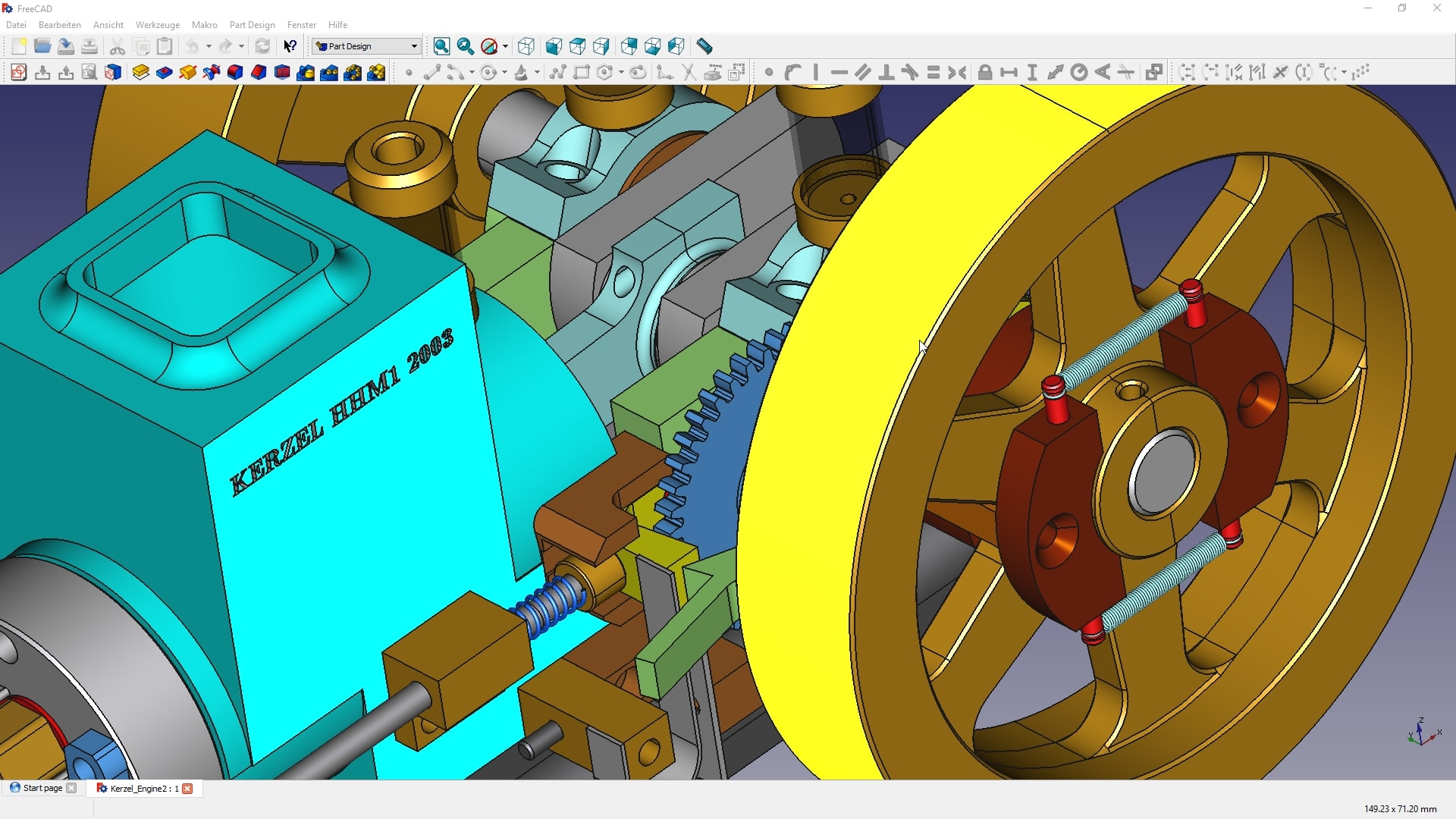Screen dimensions: 1456x819
Task: Open the Part Design menu
Action: [x=252, y=25]
